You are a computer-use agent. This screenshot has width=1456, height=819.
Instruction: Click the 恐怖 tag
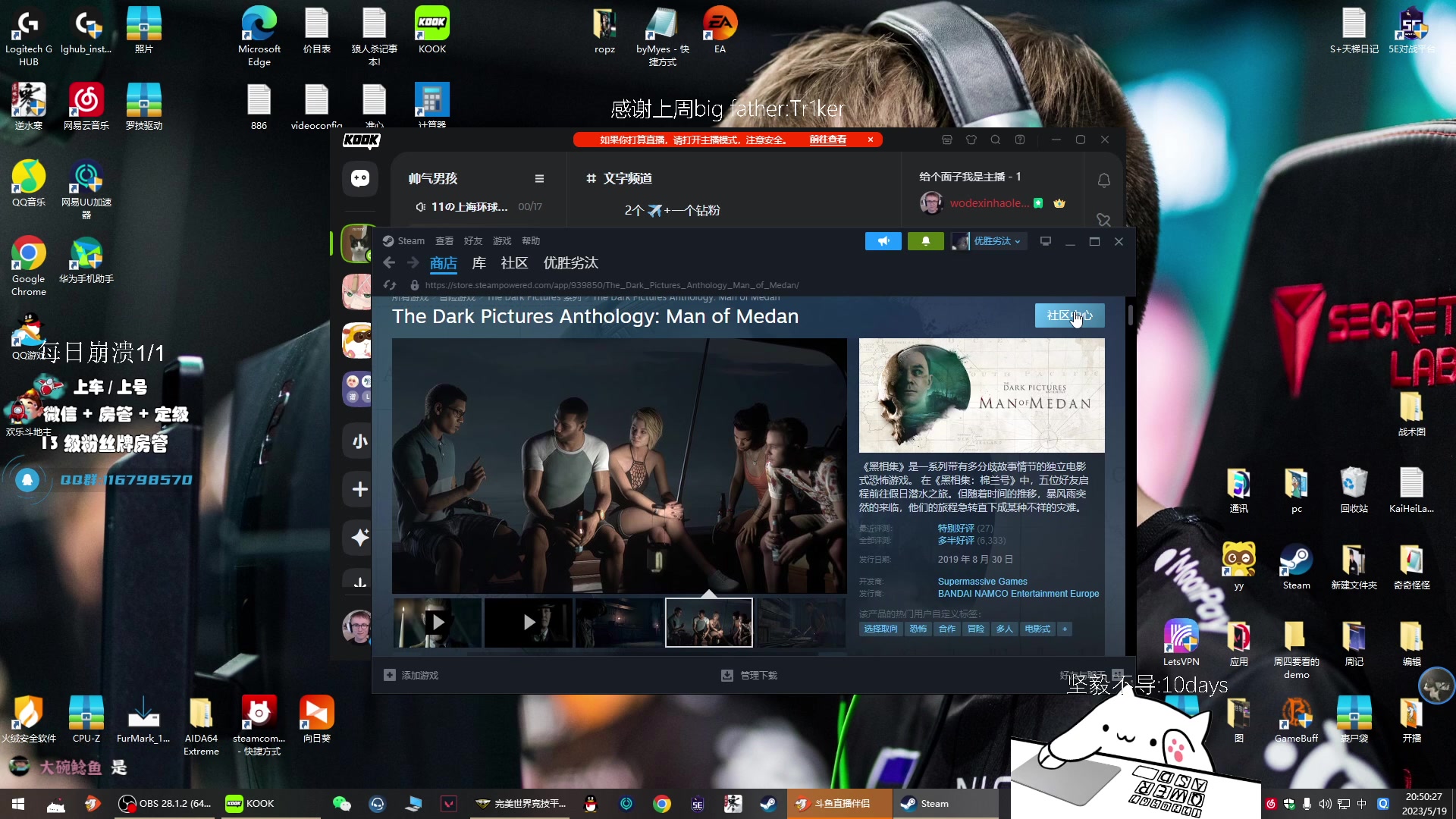click(918, 629)
